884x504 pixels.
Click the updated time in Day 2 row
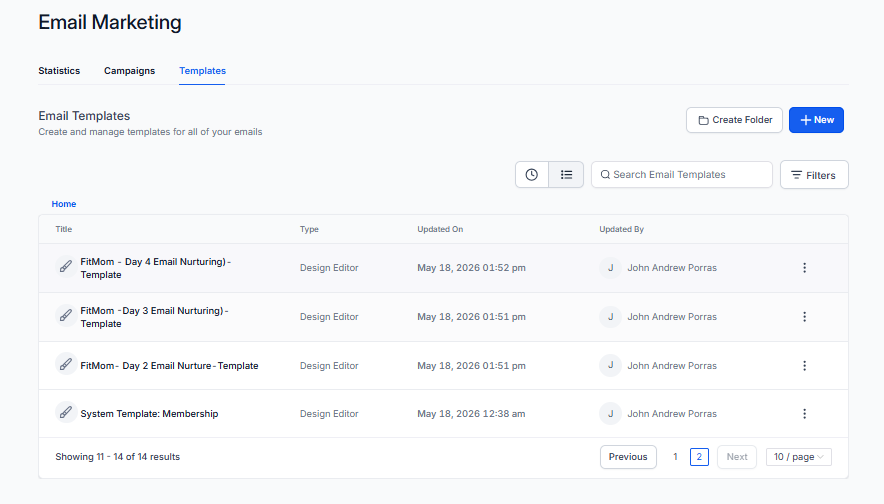coord(471,366)
